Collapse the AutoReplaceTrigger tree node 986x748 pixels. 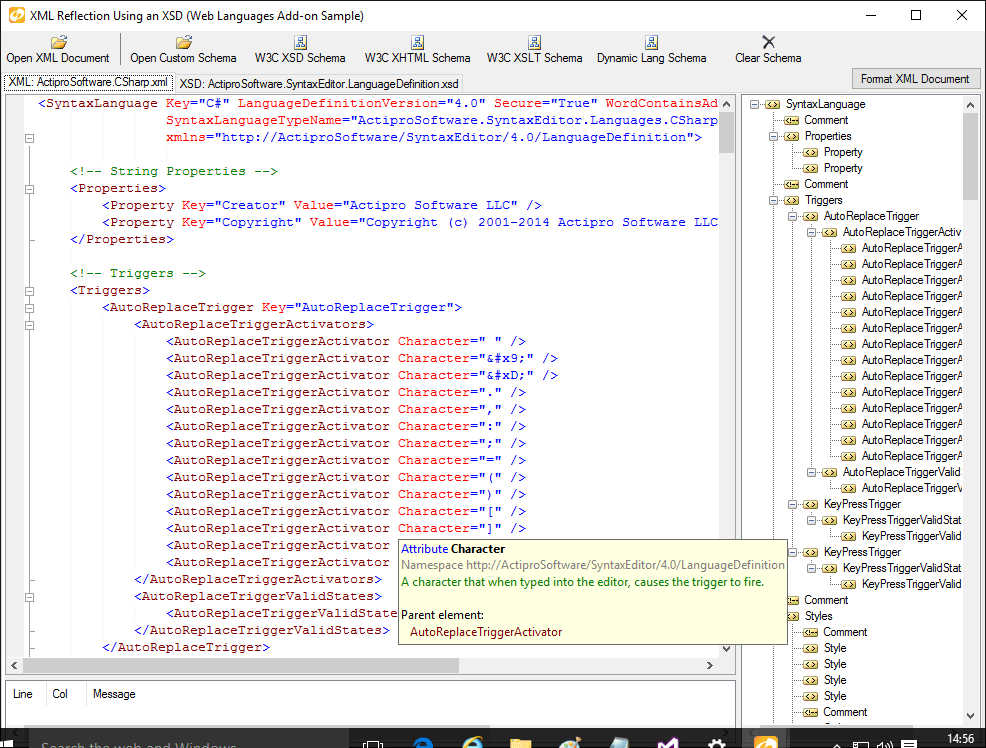792,216
